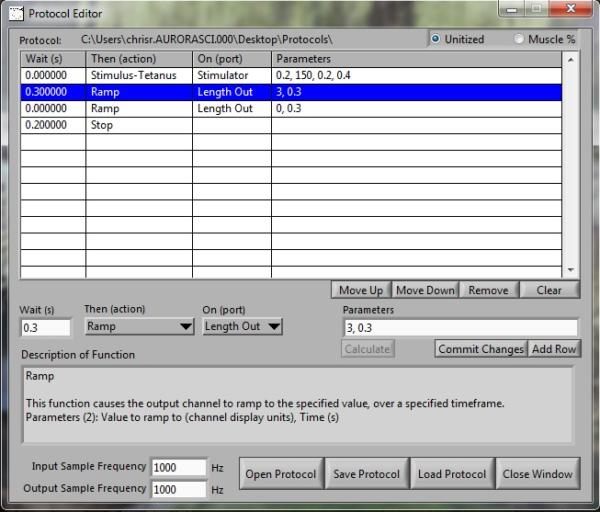
Task: Select the highlighted Ramp row with 3, 0.3
Action: point(291,92)
